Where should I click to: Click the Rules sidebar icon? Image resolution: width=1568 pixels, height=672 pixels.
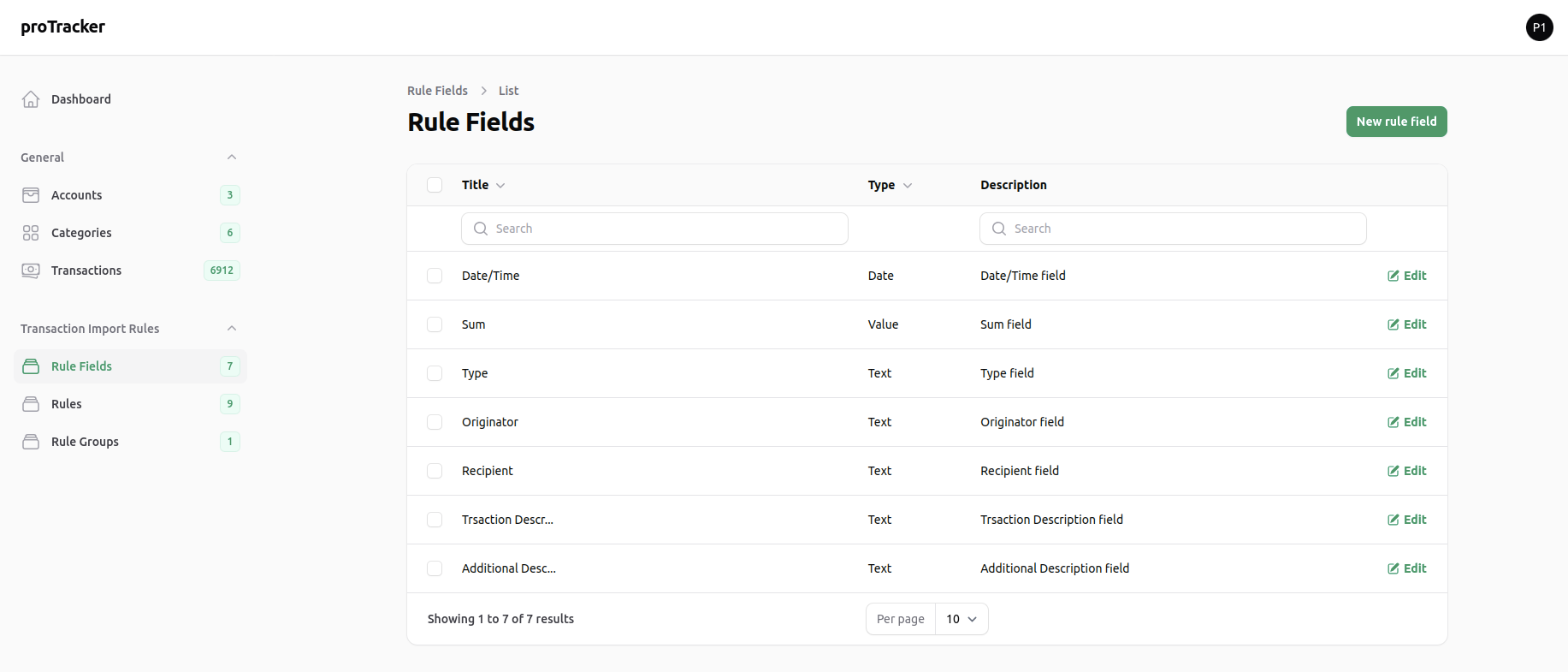(31, 404)
